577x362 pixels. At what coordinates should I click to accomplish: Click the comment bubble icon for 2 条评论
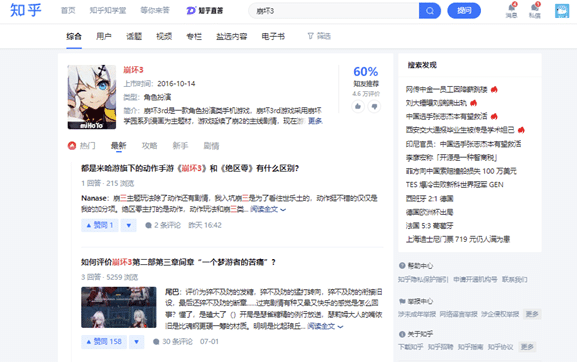click(148, 225)
